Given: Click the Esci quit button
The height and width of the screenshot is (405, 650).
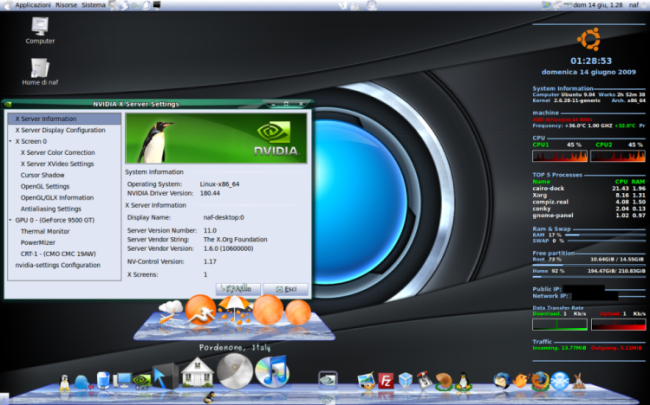Looking at the screenshot, I should [286, 289].
